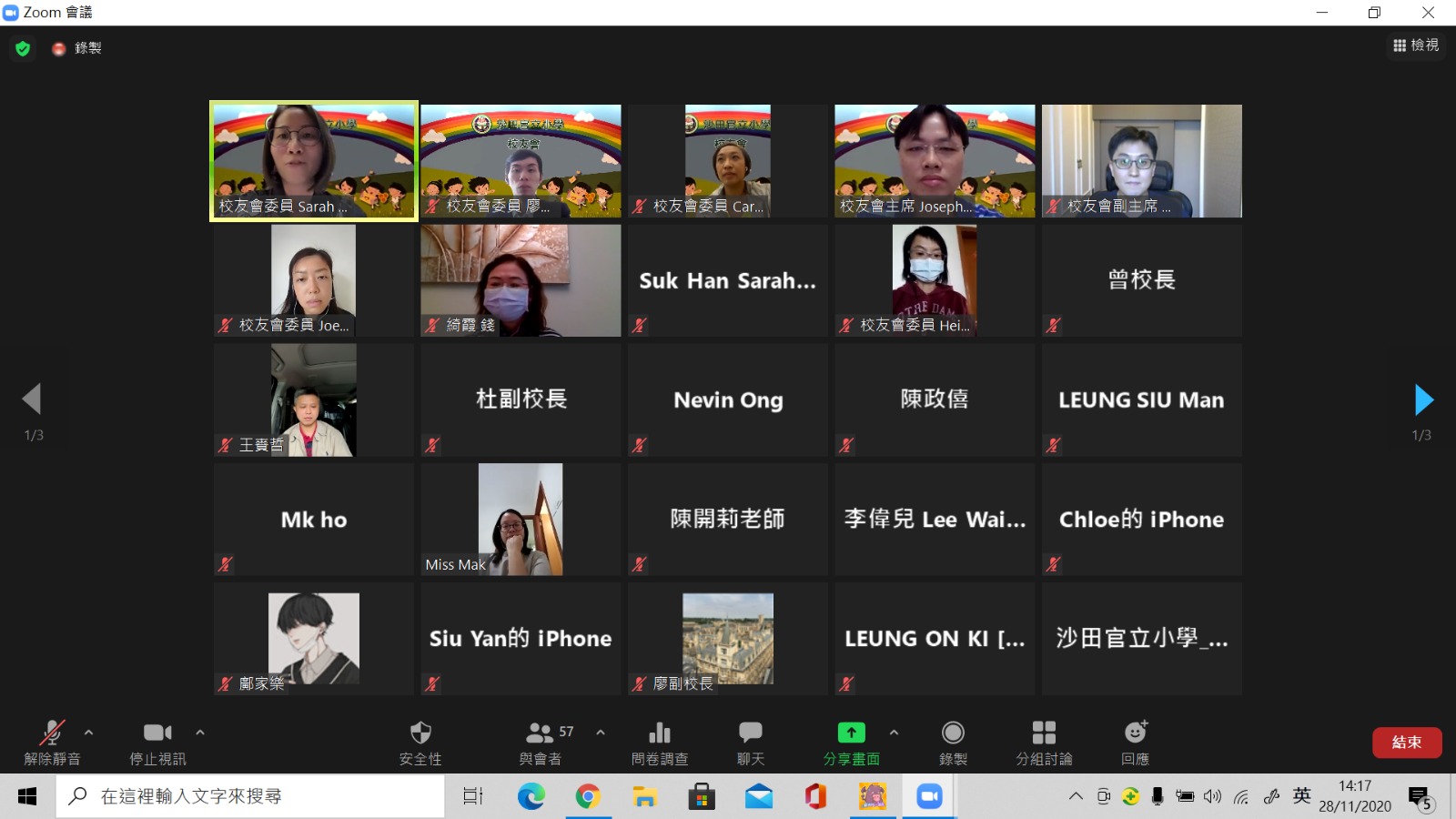Open the Participants (與會者) panel
The width and height of the screenshot is (1456, 819).
[541, 733]
